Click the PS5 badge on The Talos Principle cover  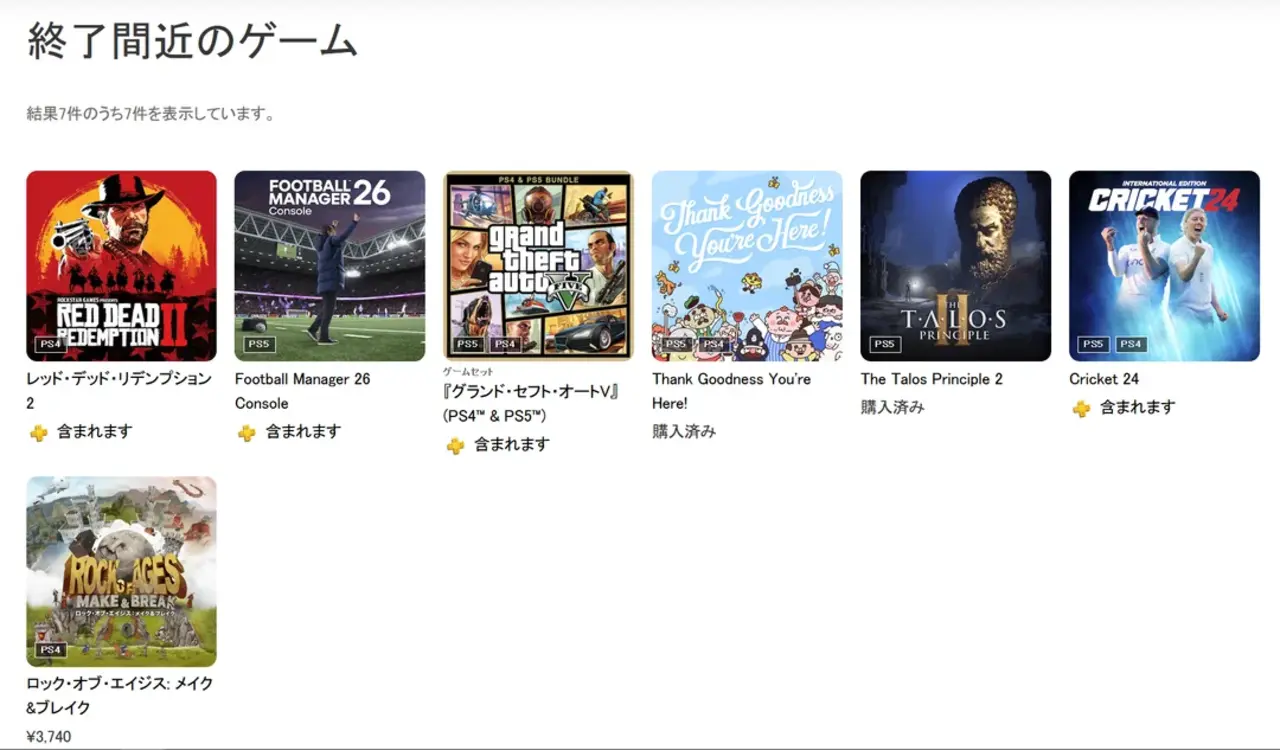[x=885, y=345]
